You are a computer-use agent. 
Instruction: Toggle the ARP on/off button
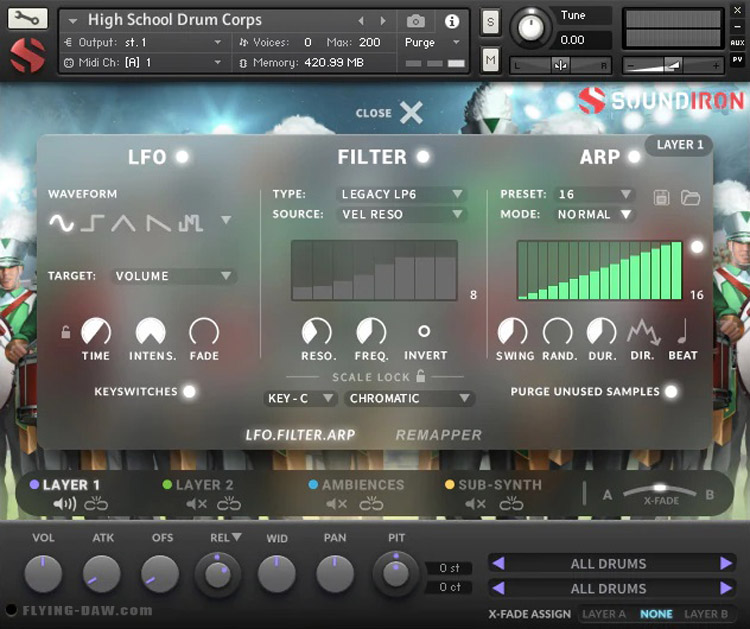[x=634, y=156]
